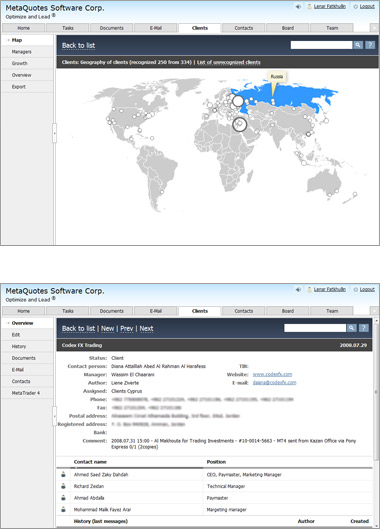This screenshot has height=529, width=380.
Task: Click person icon beside Ahmad Abdalla
Action: pos(63,498)
